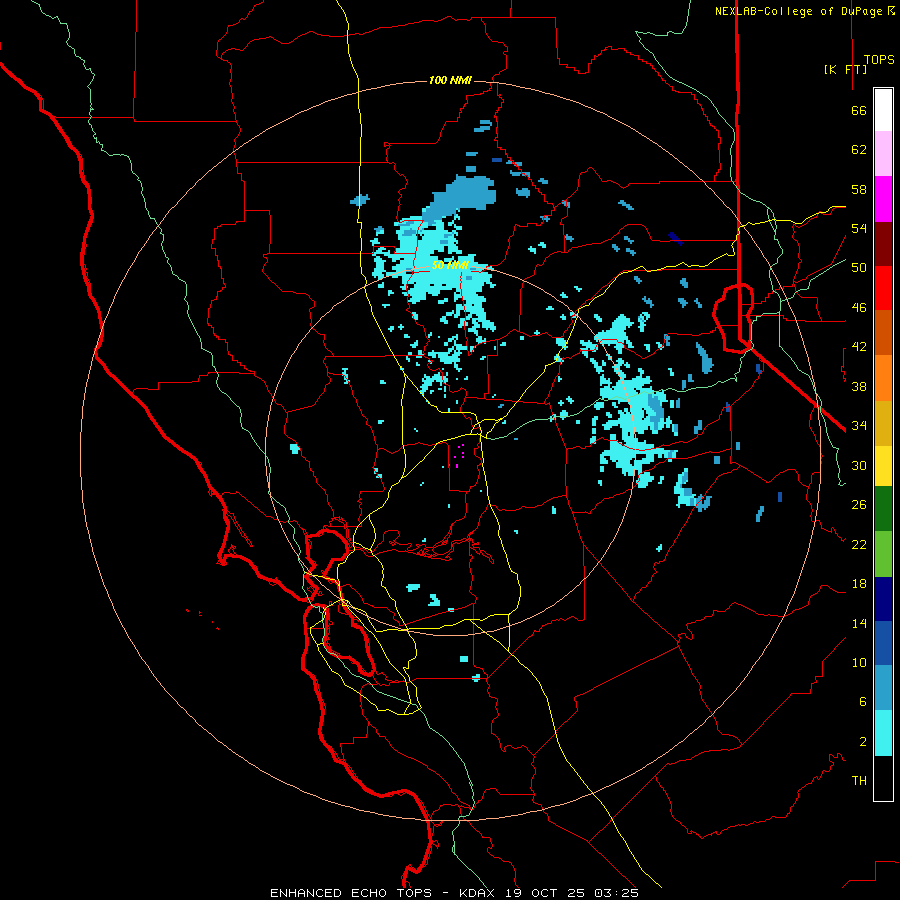Click the legend value 2
Viewport: 900px width, 900px height.
pos(863,742)
